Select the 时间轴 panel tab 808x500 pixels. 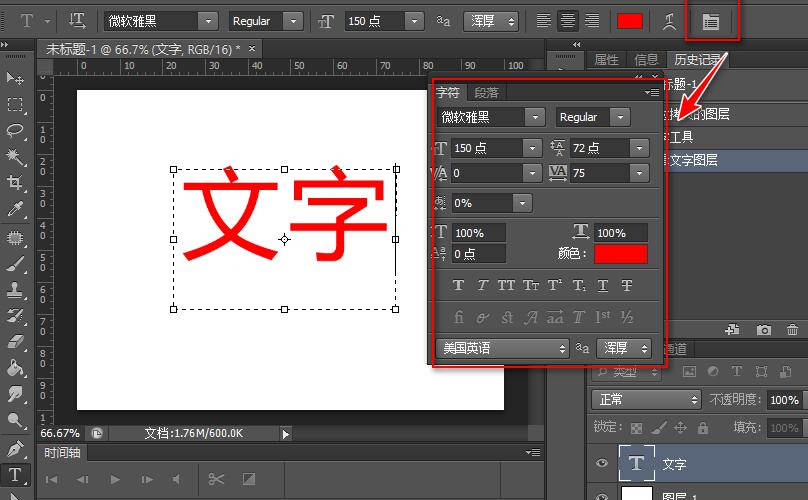[62, 453]
